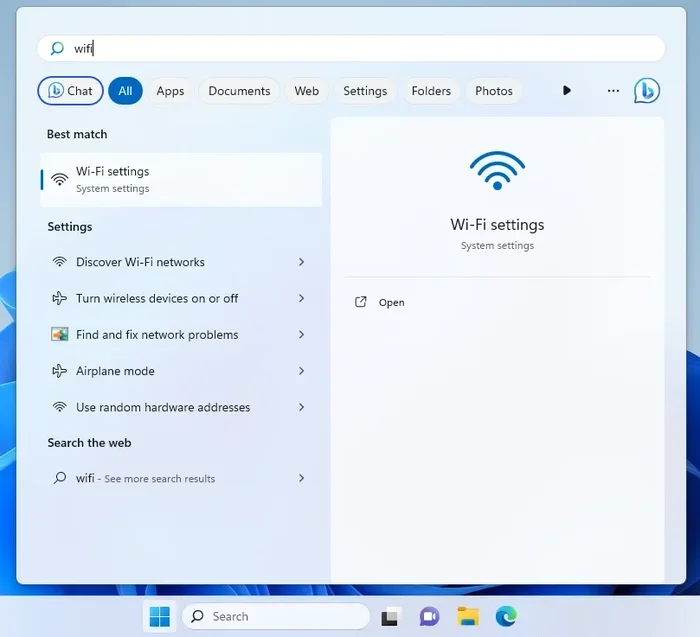The width and height of the screenshot is (700, 637).
Task: Click the taskbar Search box
Action: click(276, 616)
